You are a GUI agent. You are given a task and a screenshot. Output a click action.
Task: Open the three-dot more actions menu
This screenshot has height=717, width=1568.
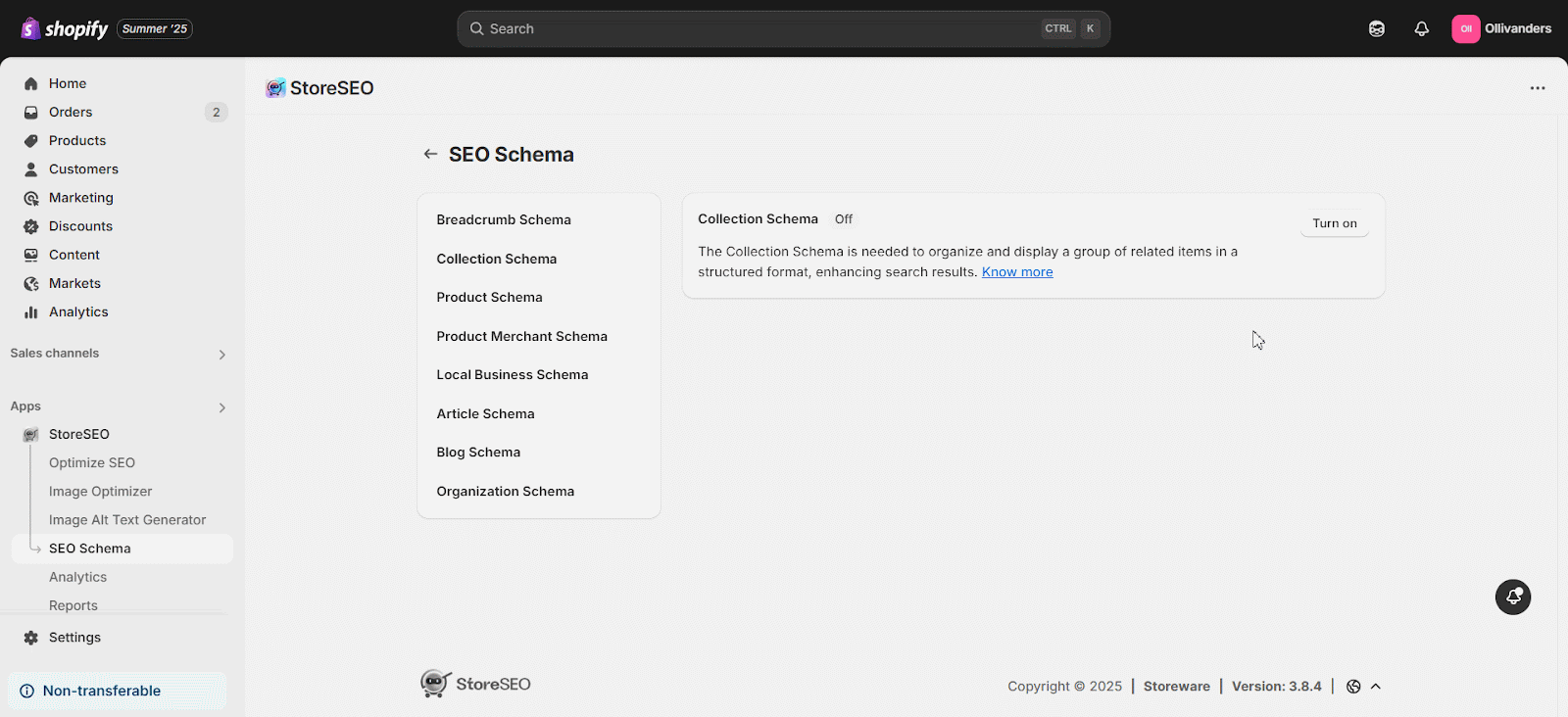(x=1538, y=88)
